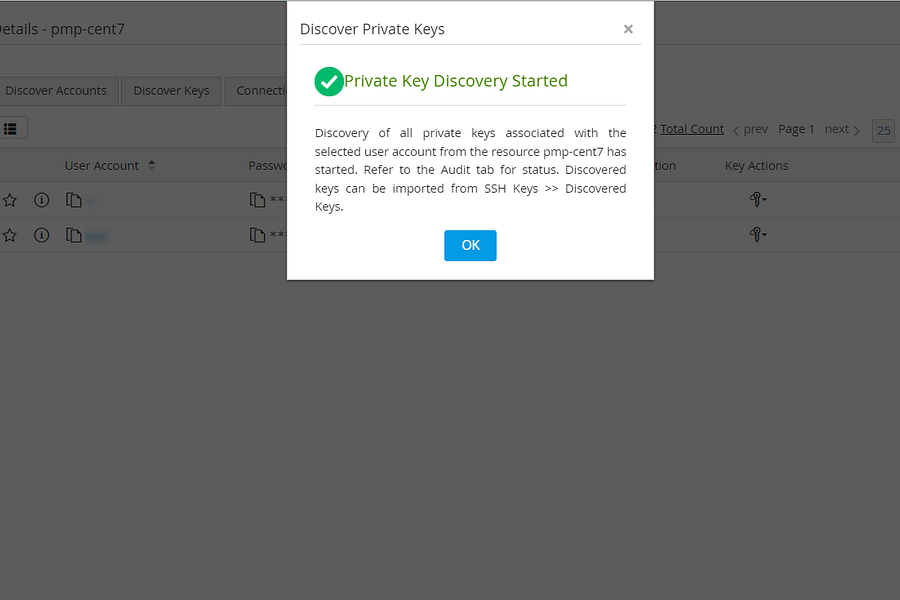
Task: Open the Discover Accounts tab
Action: (x=56, y=91)
